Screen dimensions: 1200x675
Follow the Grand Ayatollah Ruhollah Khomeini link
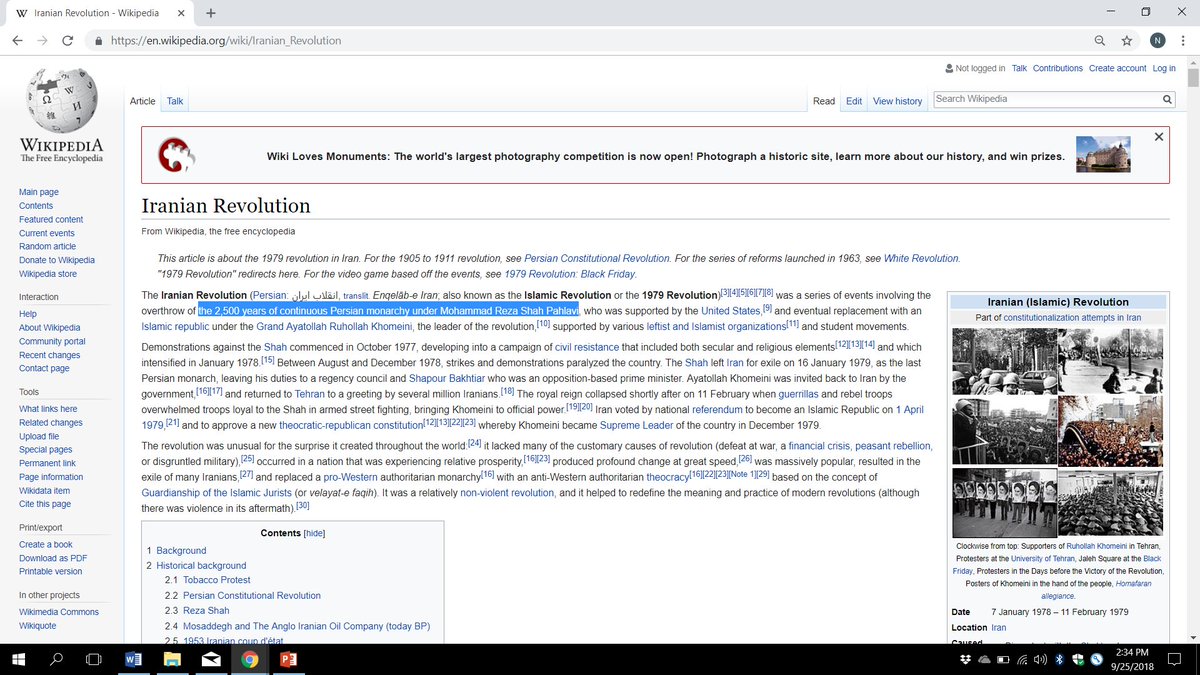pyautogui.click(x=336, y=326)
